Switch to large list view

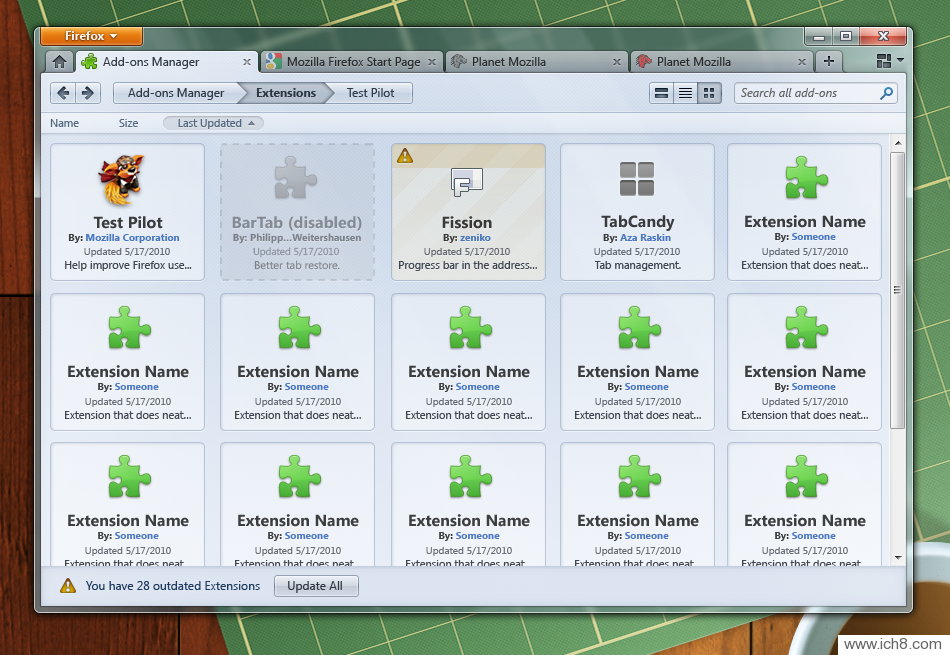661,93
